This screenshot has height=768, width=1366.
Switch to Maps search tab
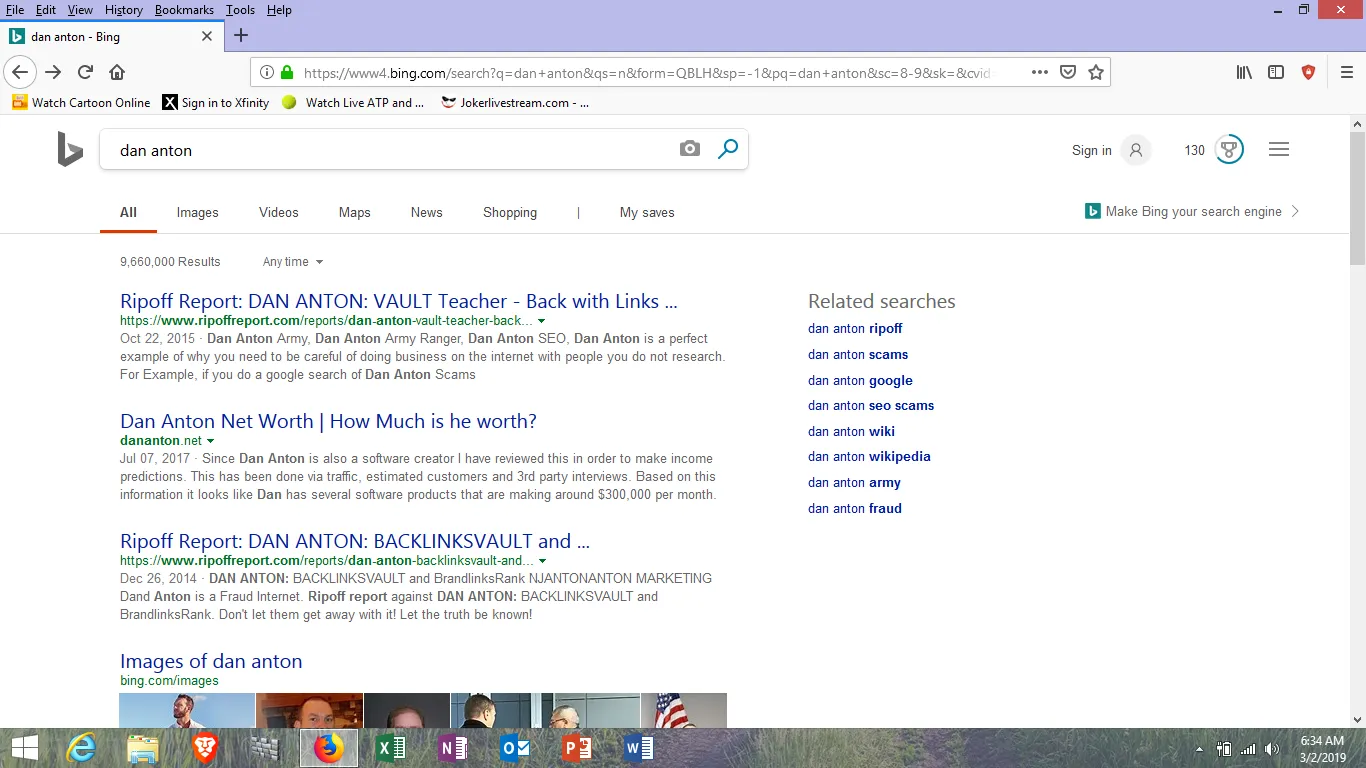click(x=354, y=212)
